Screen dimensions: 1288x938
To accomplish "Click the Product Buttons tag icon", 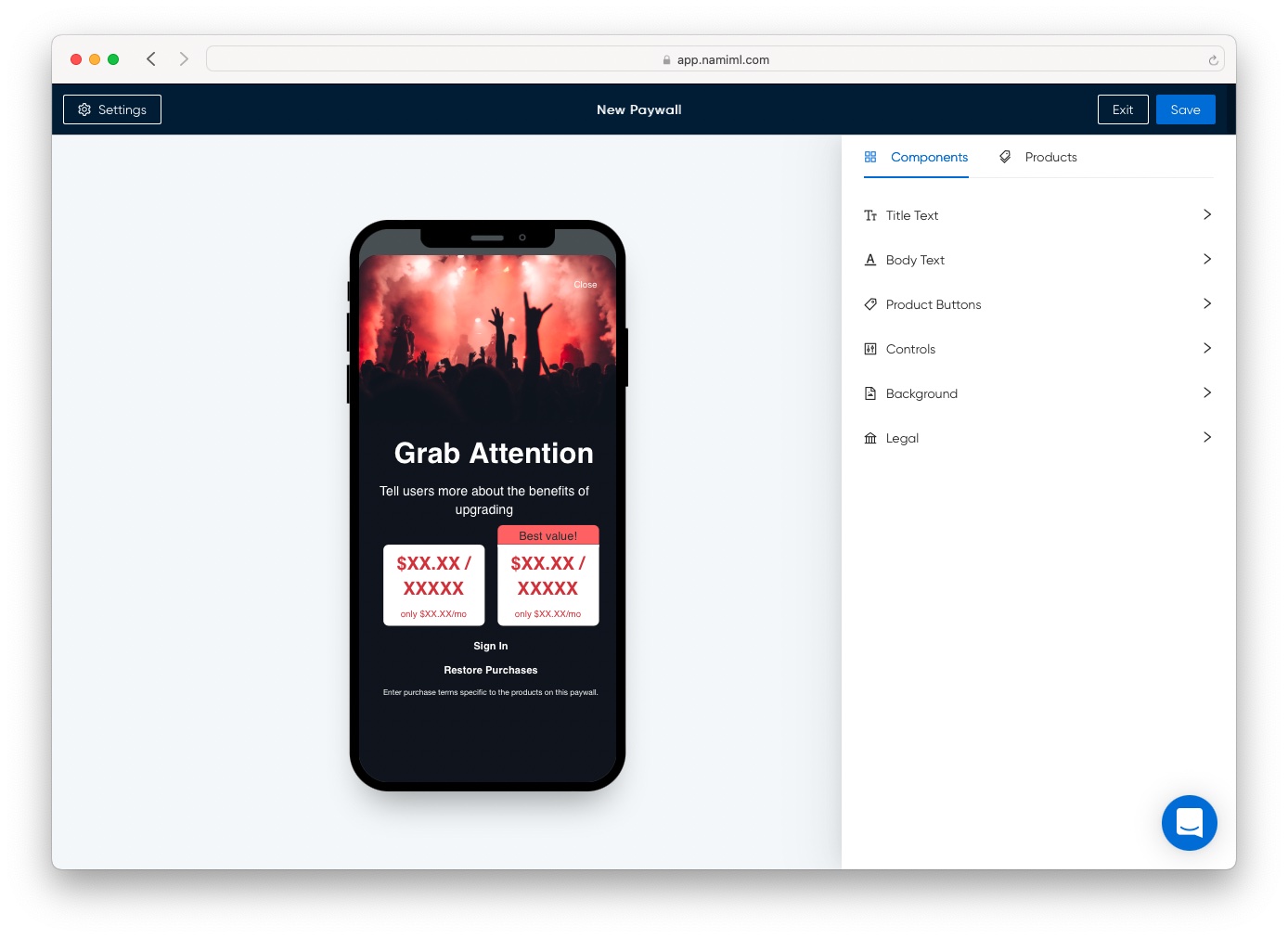I will (870, 304).
